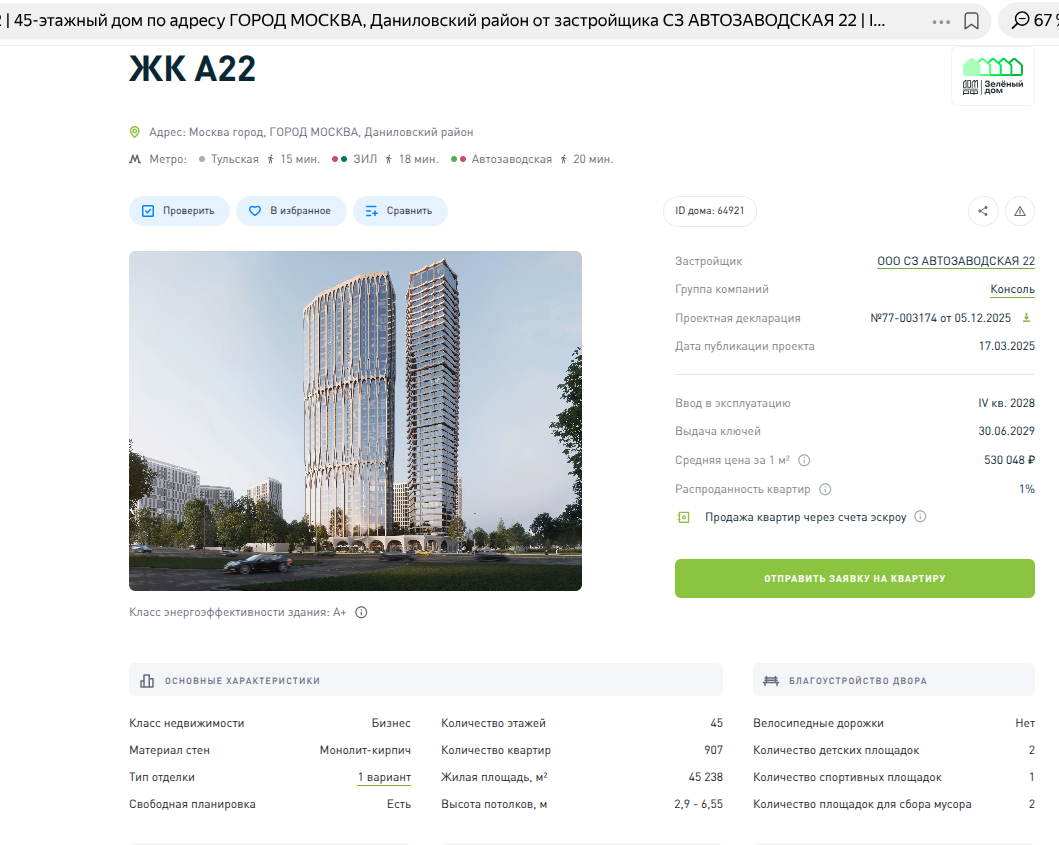Click the bookmark icon in browser bar
The image size is (1059, 845).
[971, 21]
